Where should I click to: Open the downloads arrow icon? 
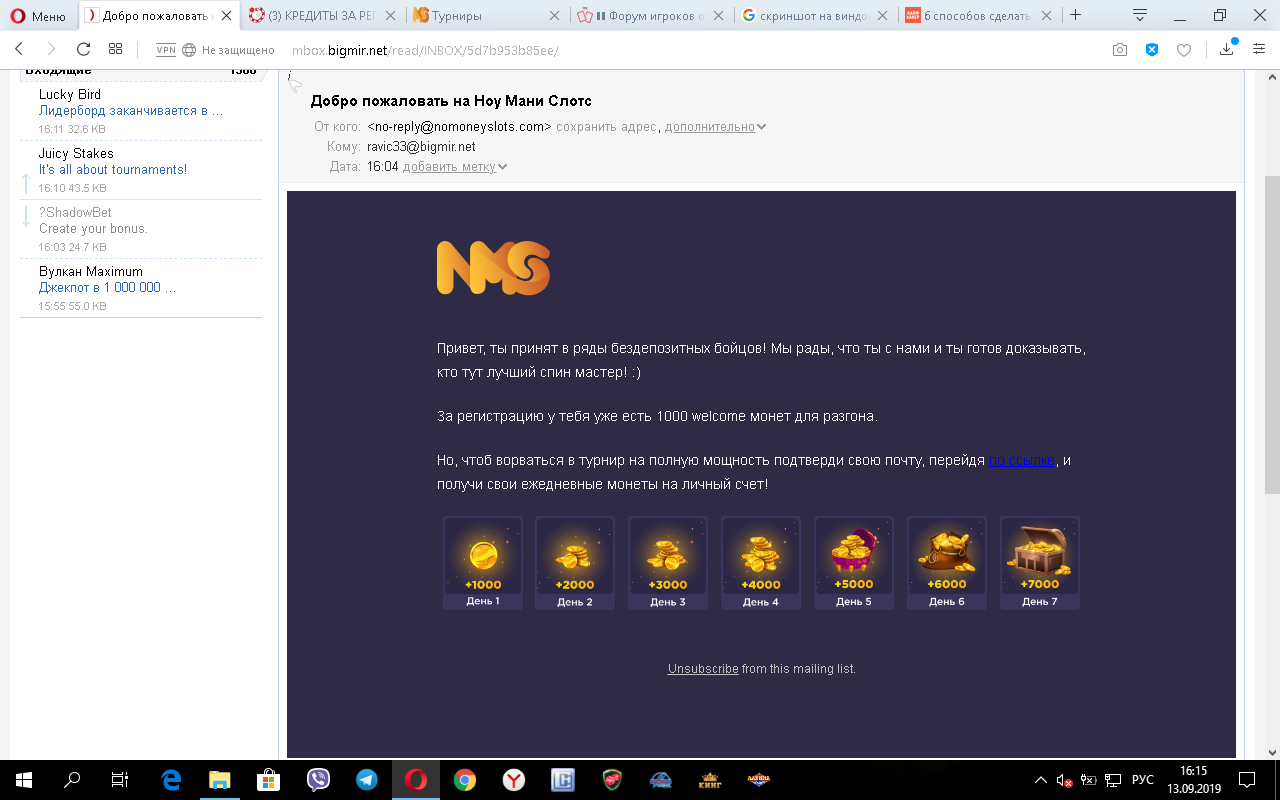(x=1227, y=49)
